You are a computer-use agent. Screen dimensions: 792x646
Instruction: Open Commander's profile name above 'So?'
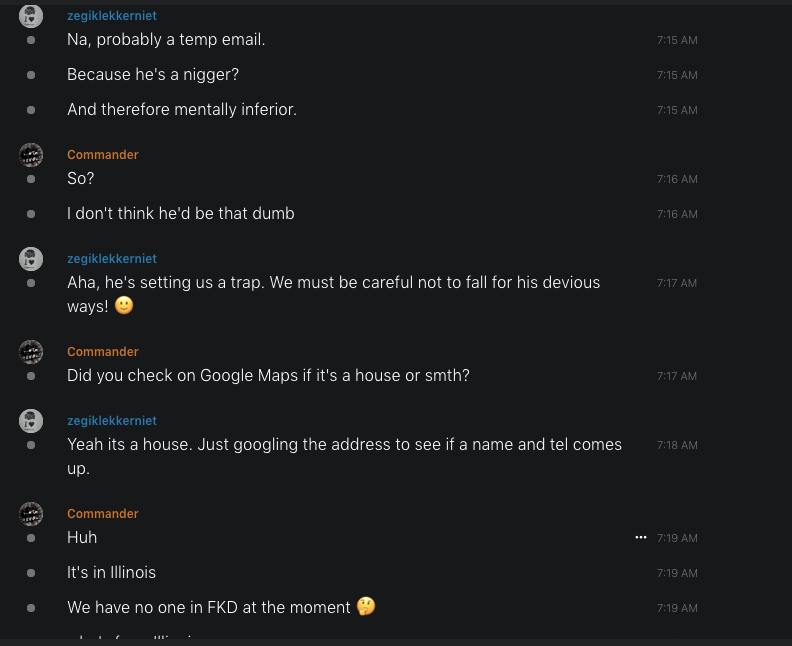102,155
